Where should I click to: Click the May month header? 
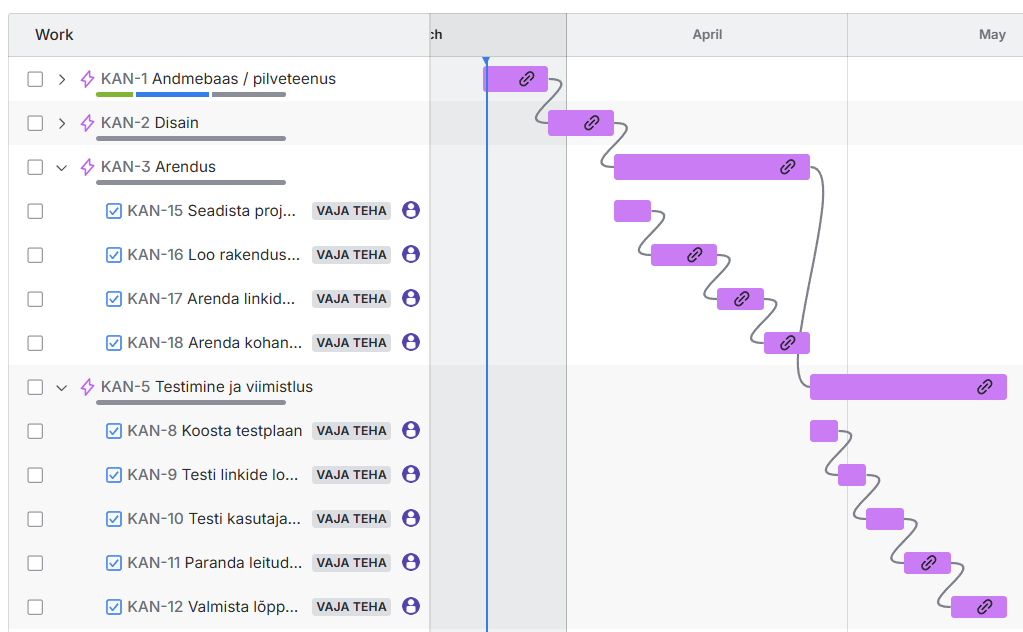point(991,35)
